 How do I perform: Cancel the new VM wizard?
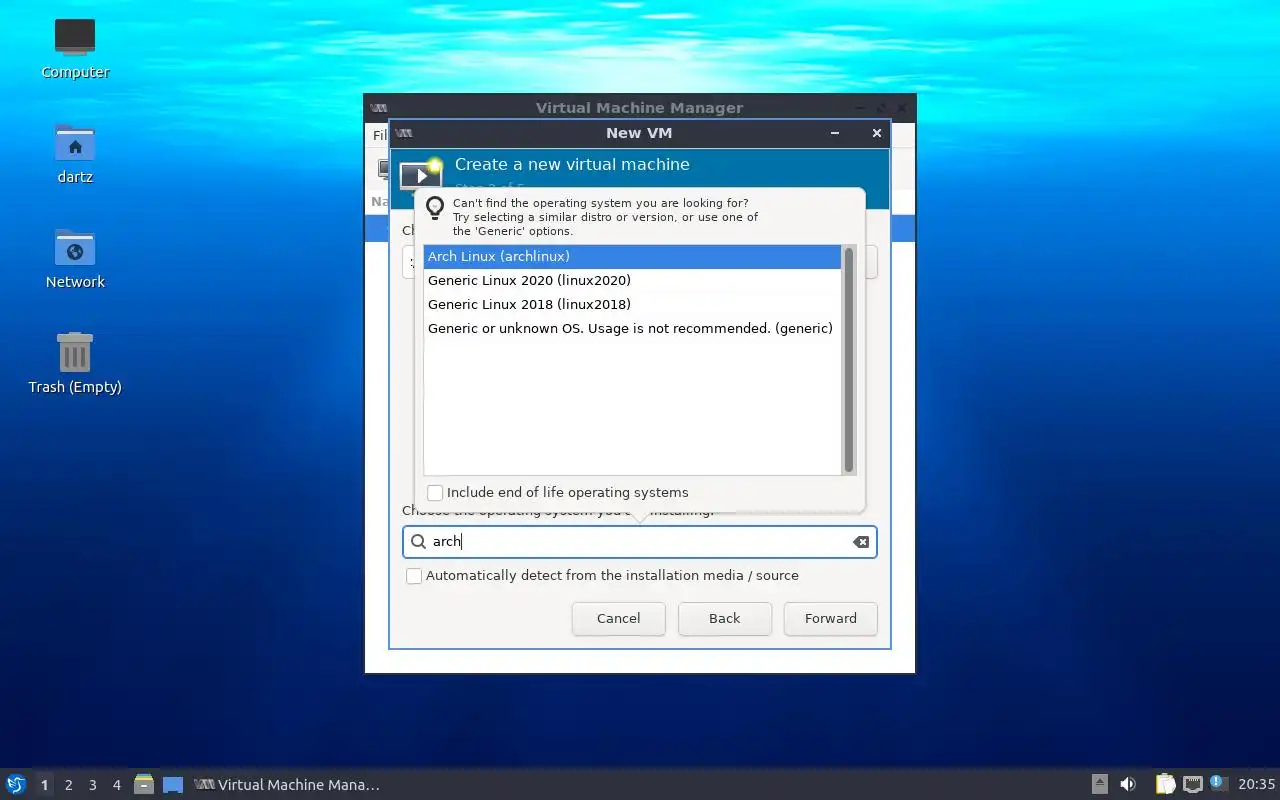click(619, 619)
